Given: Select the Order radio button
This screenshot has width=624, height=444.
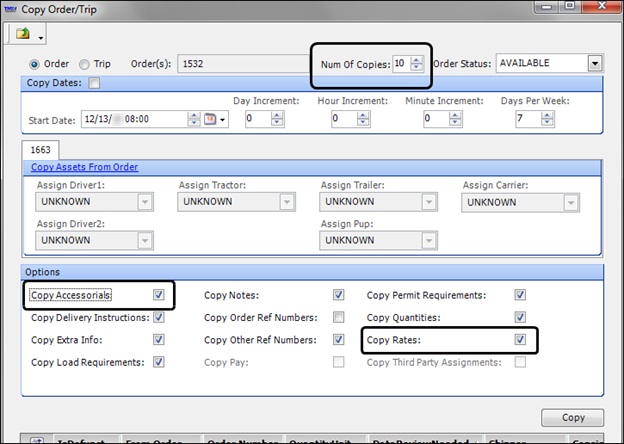Looking at the screenshot, I should 35,64.
